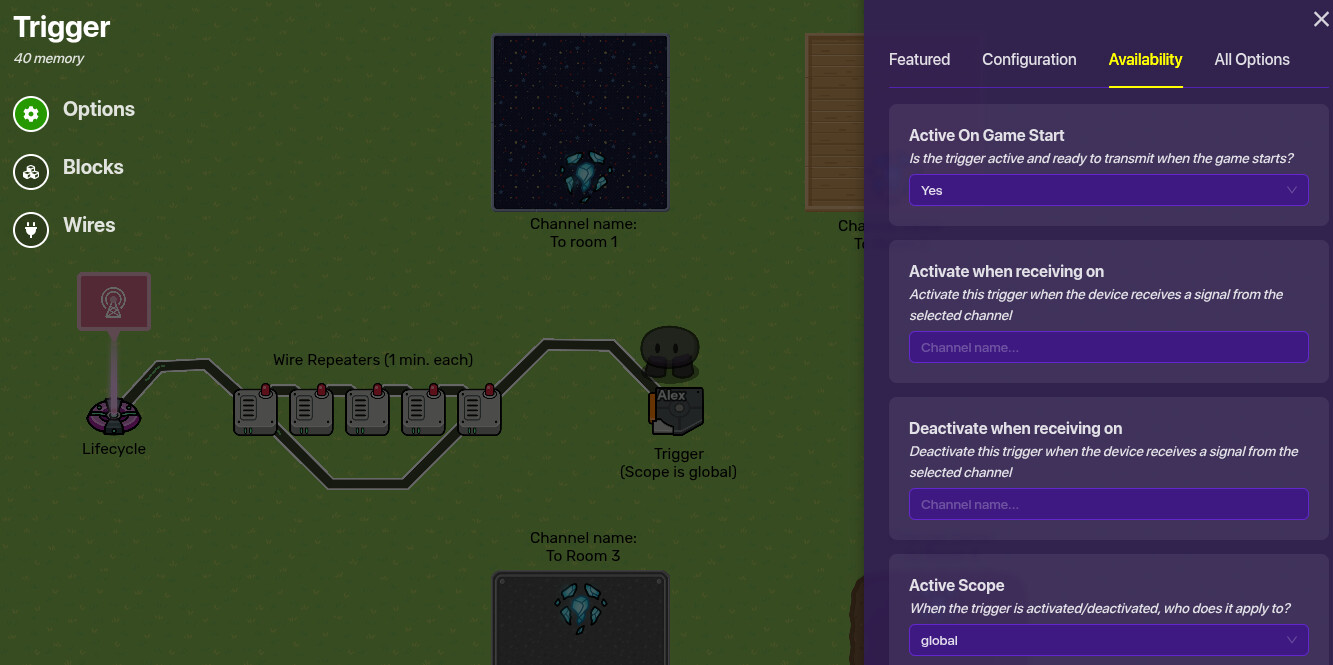Open the Active Scope dropdown
The image size is (1333, 665).
tap(1108, 640)
